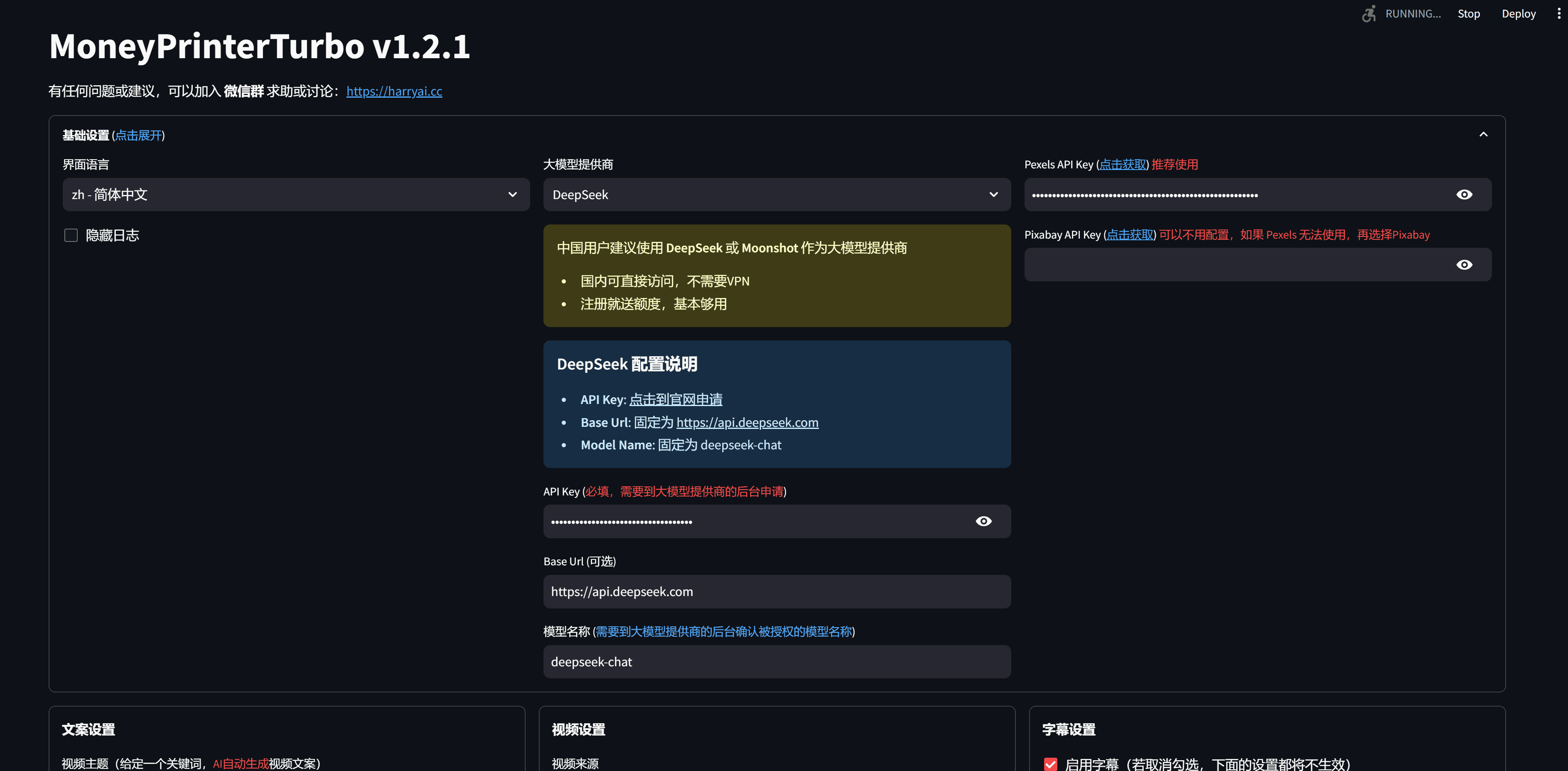Open Pixabay 点击获取 link
The image size is (1568, 771).
click(1130, 234)
